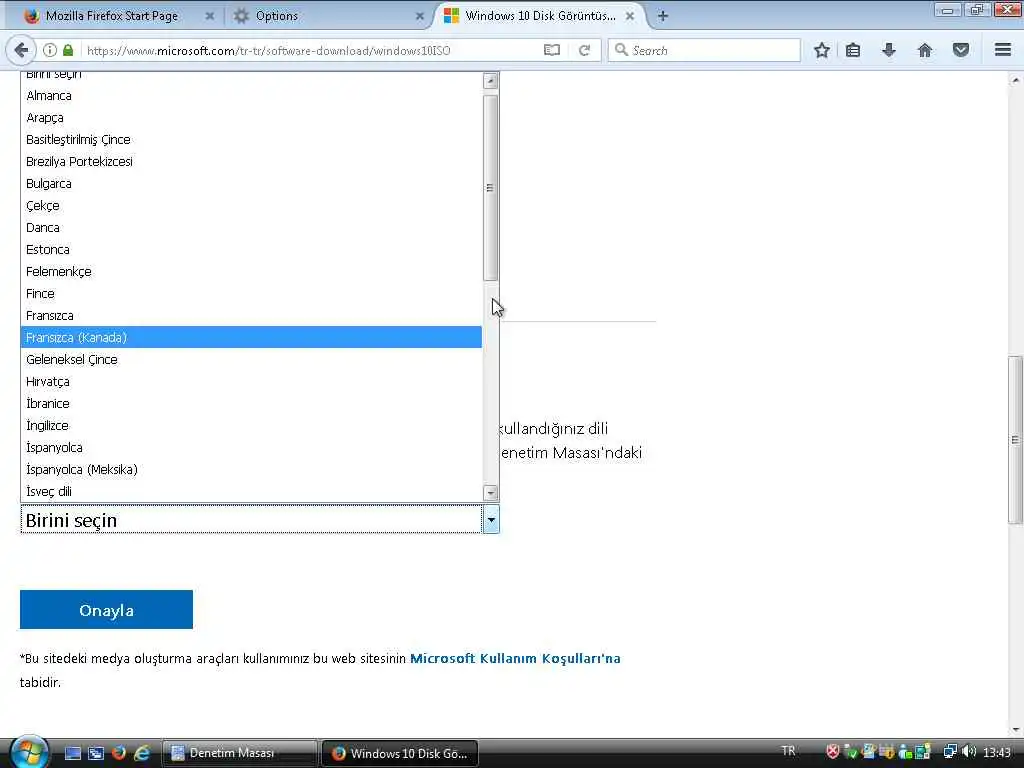The width and height of the screenshot is (1024, 768).
Task: Select Arapça from the language list
Action: coord(251,118)
